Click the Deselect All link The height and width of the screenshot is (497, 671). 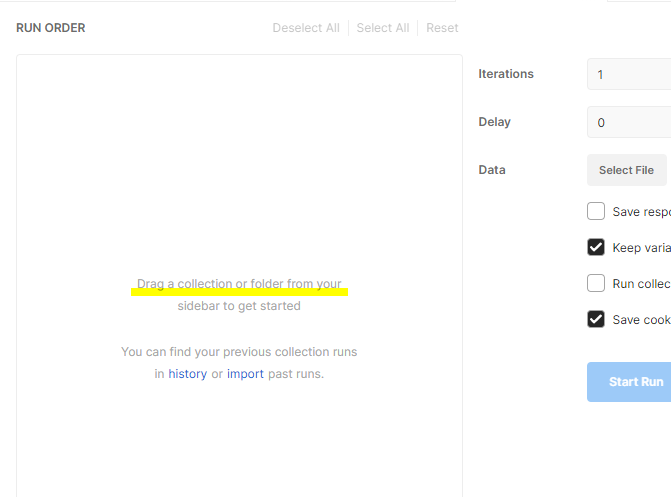306,28
